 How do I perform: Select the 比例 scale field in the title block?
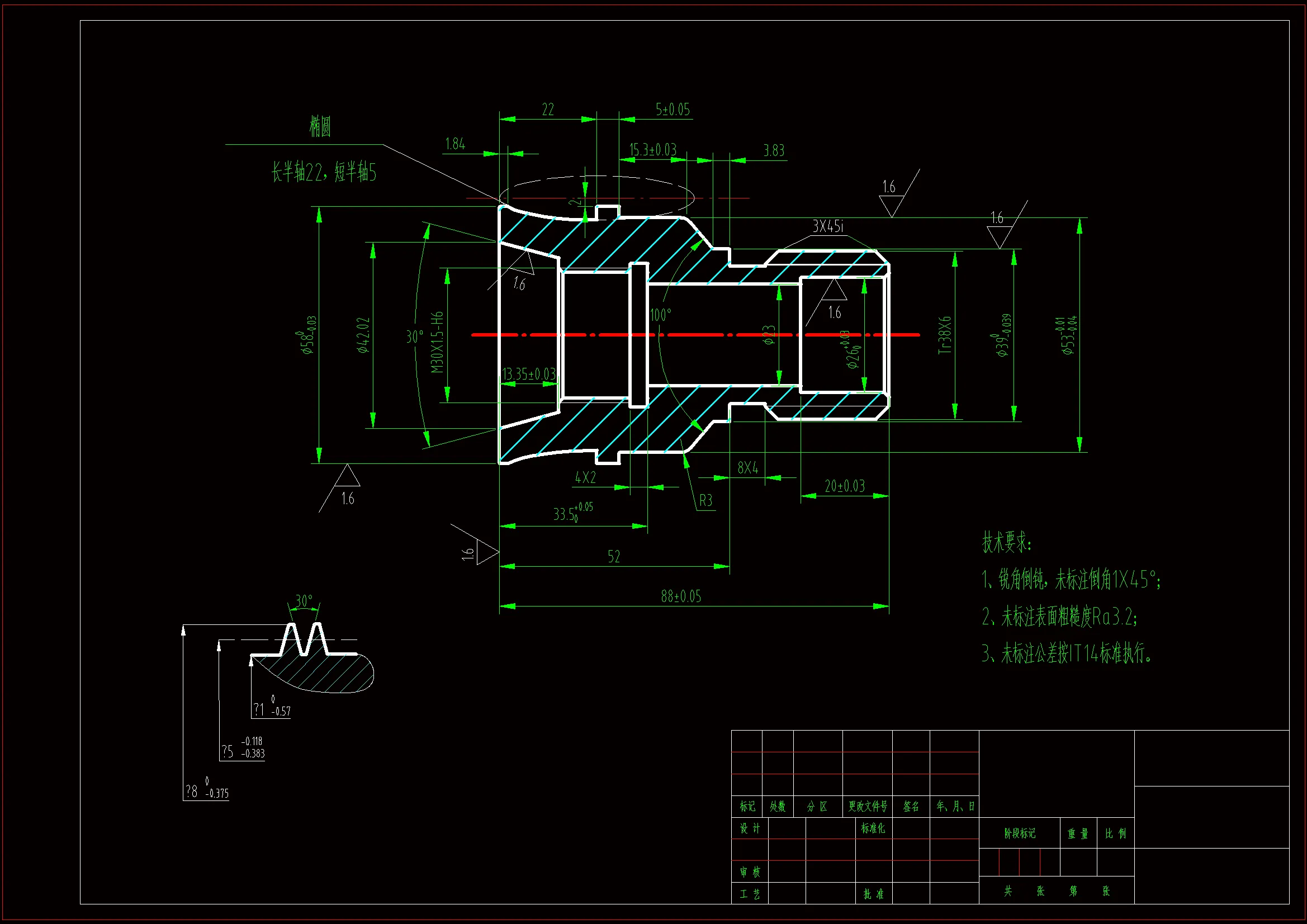pyautogui.click(x=1115, y=833)
